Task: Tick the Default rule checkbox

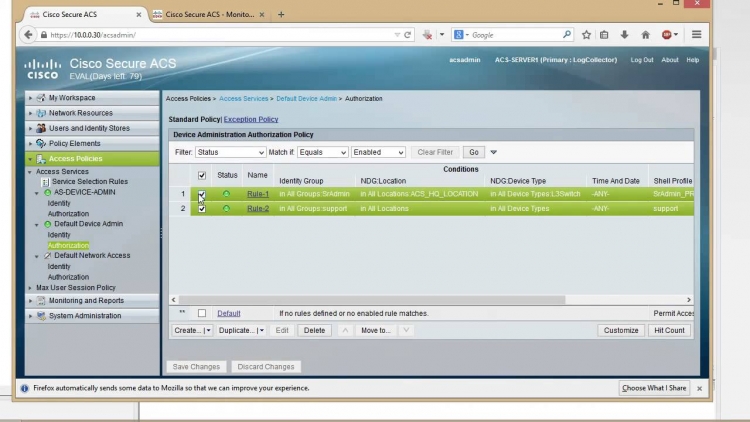Action: coord(202,313)
